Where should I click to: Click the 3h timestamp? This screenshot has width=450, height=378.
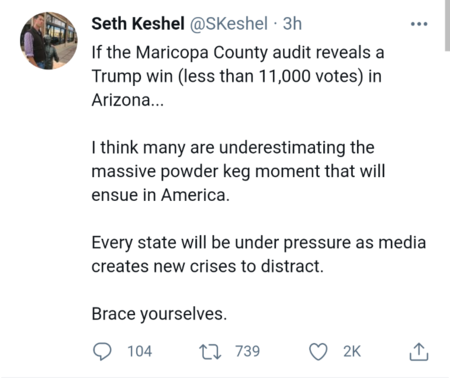[x=292, y=24]
